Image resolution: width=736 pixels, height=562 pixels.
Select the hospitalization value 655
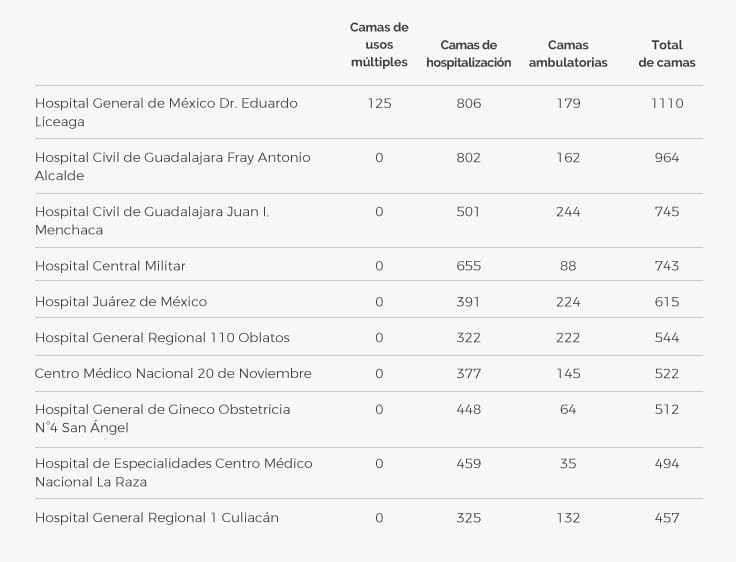tap(468, 266)
